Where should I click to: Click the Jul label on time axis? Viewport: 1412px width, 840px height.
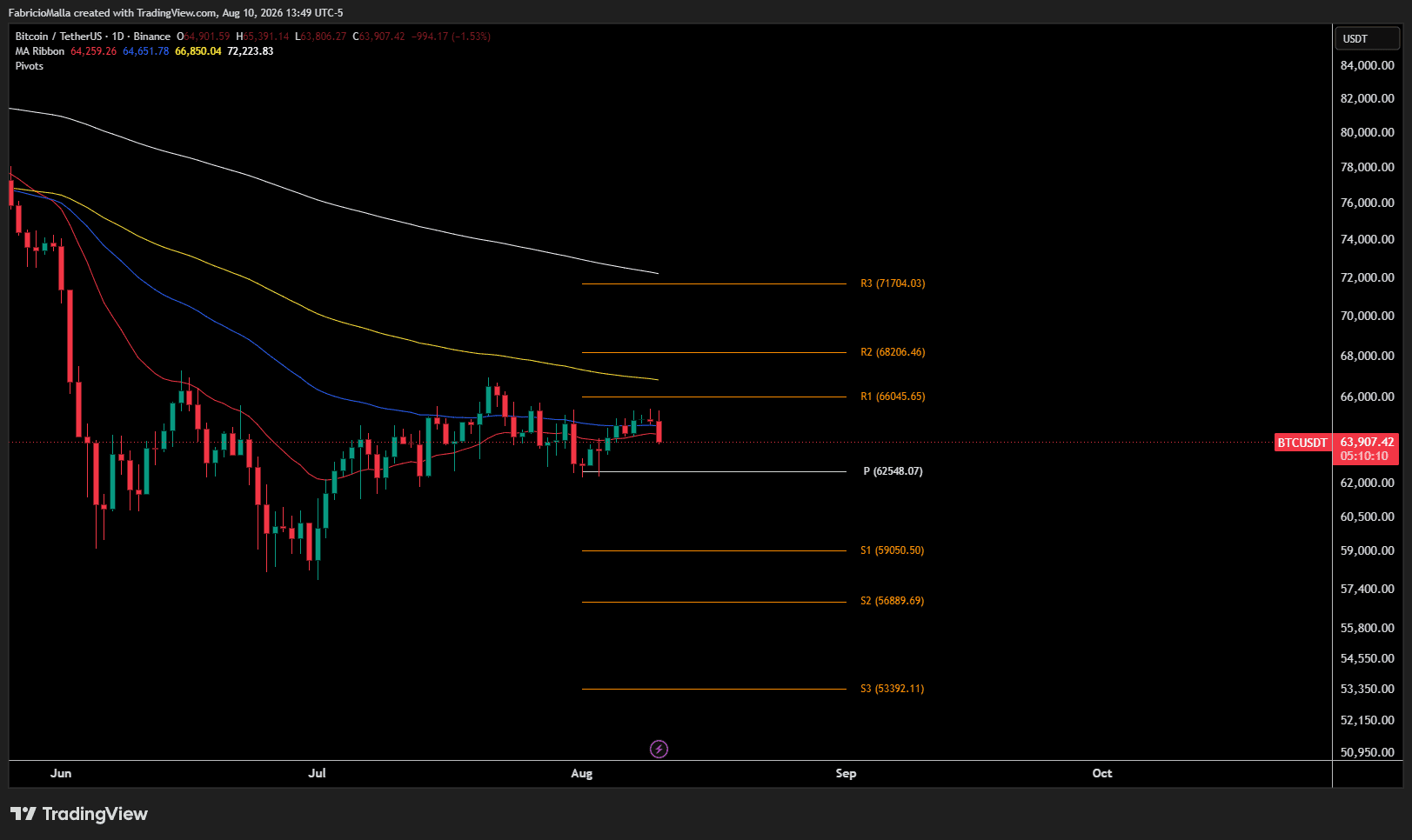[317, 773]
